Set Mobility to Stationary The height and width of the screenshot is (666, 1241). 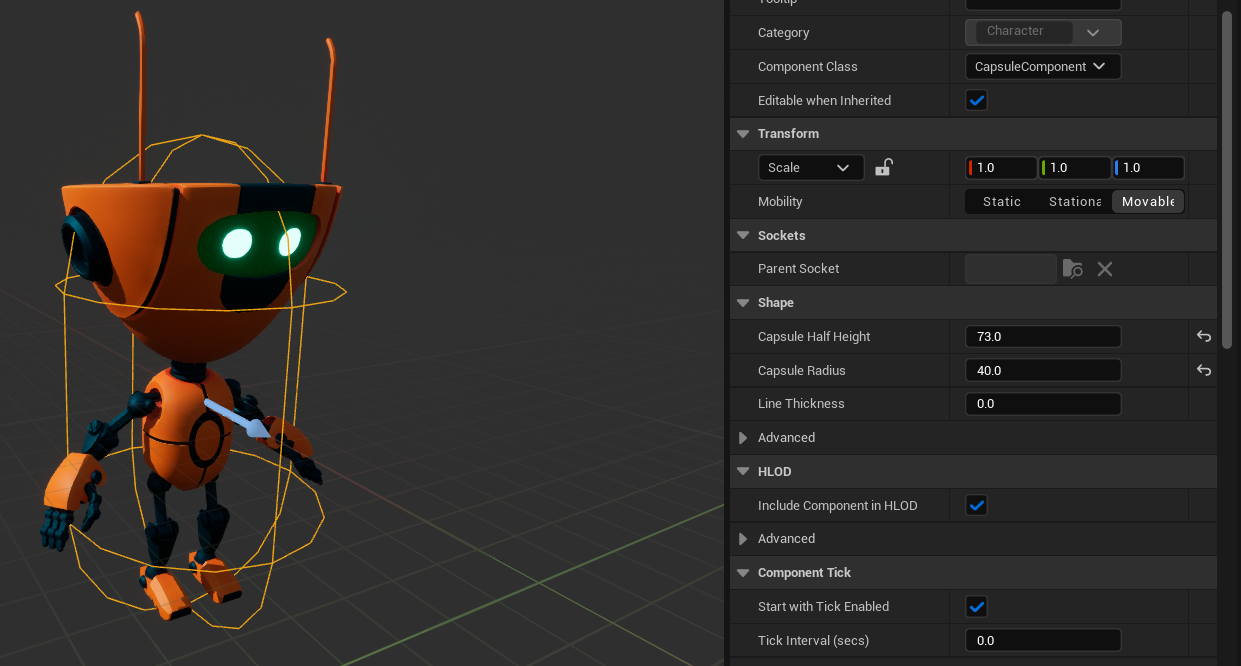pos(1075,201)
